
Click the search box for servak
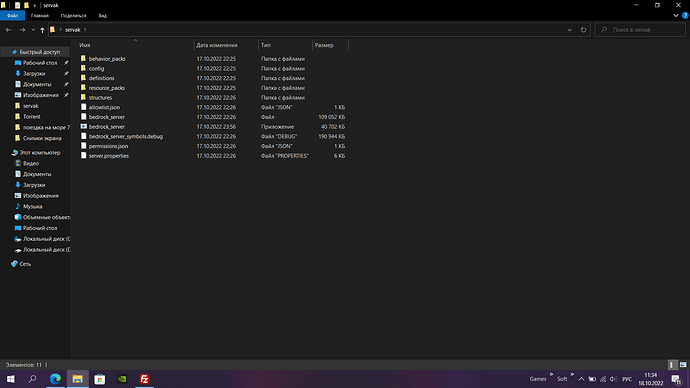coord(640,30)
